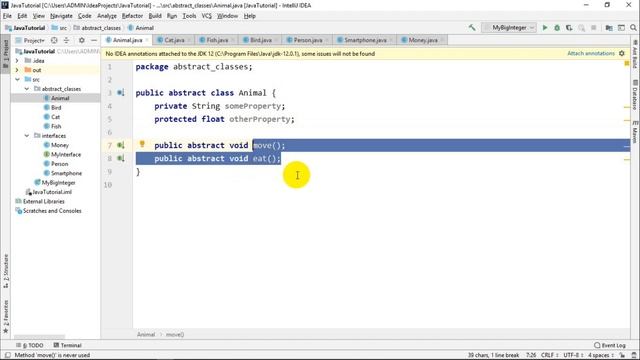Open the Event Log tool window
Screen dimensions: 640x360
(x=610, y=345)
